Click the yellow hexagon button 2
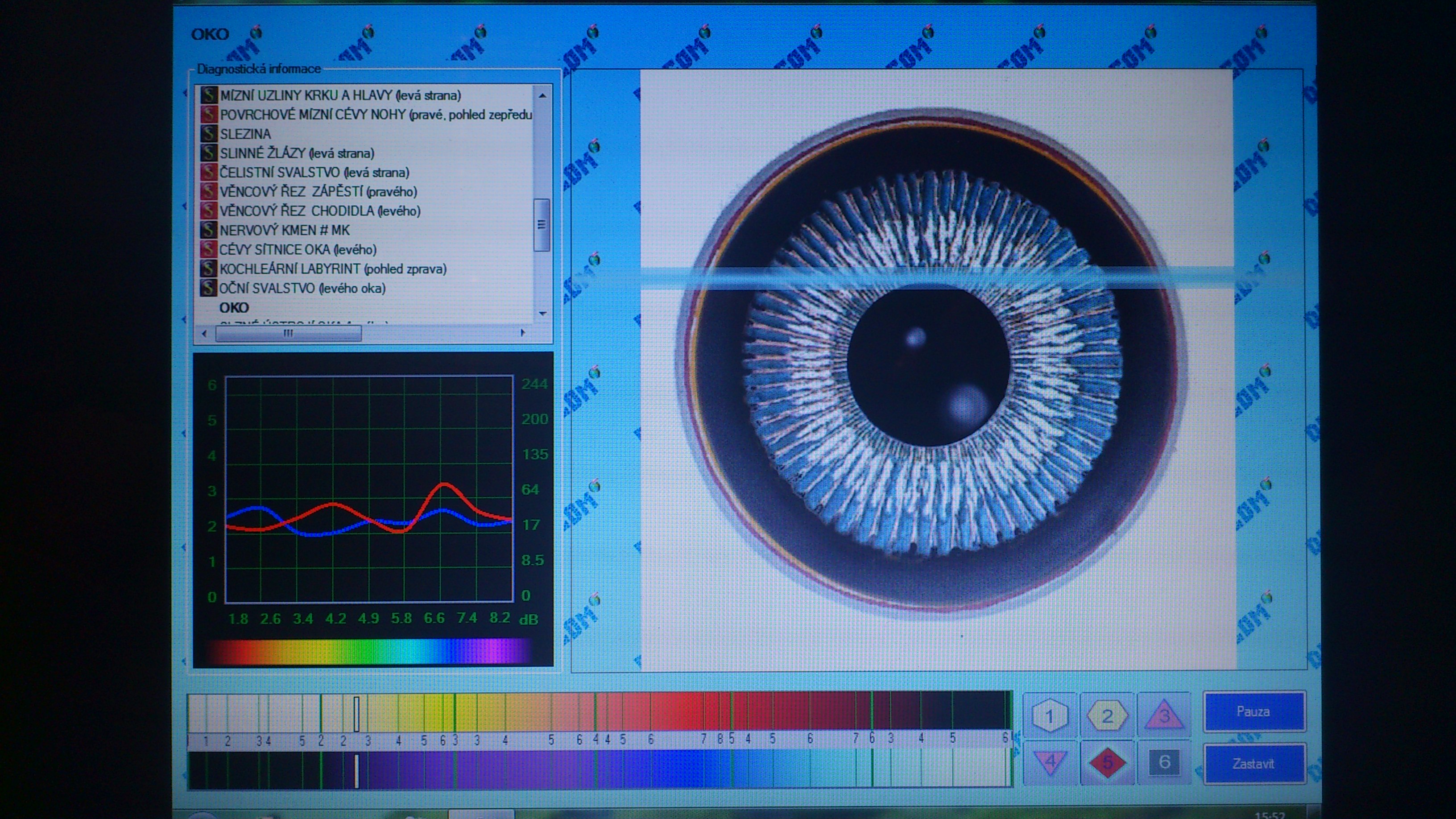The image size is (1456, 819). [x=1107, y=716]
